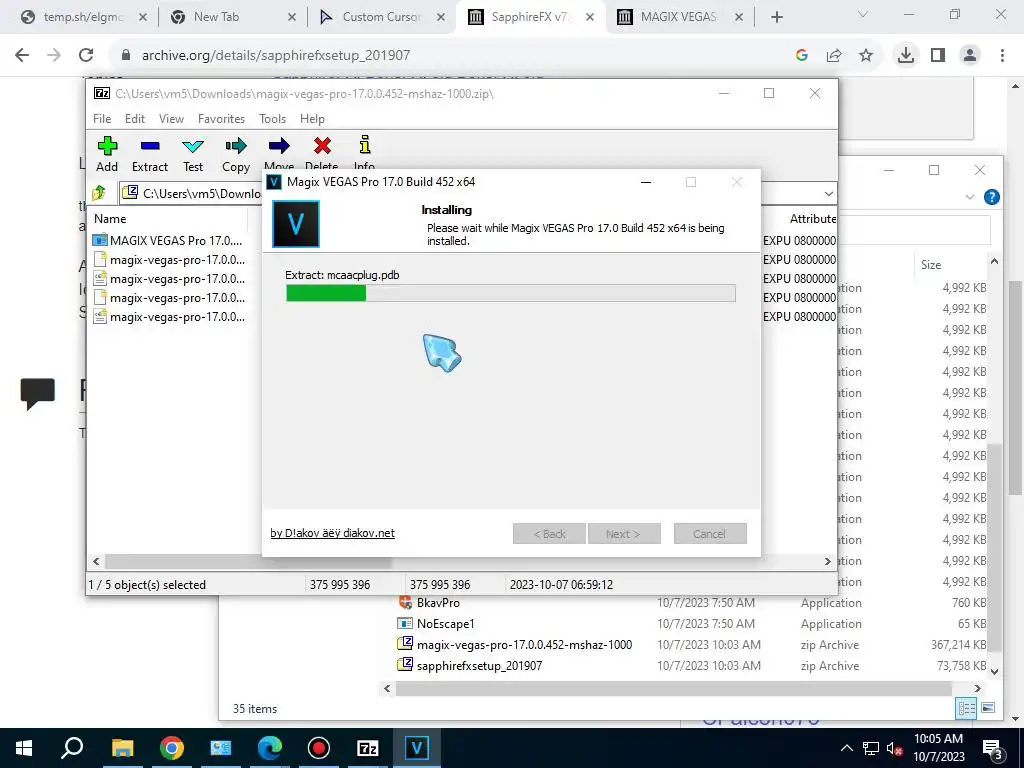
Task: Open notification center icon
Action: pos(993,748)
